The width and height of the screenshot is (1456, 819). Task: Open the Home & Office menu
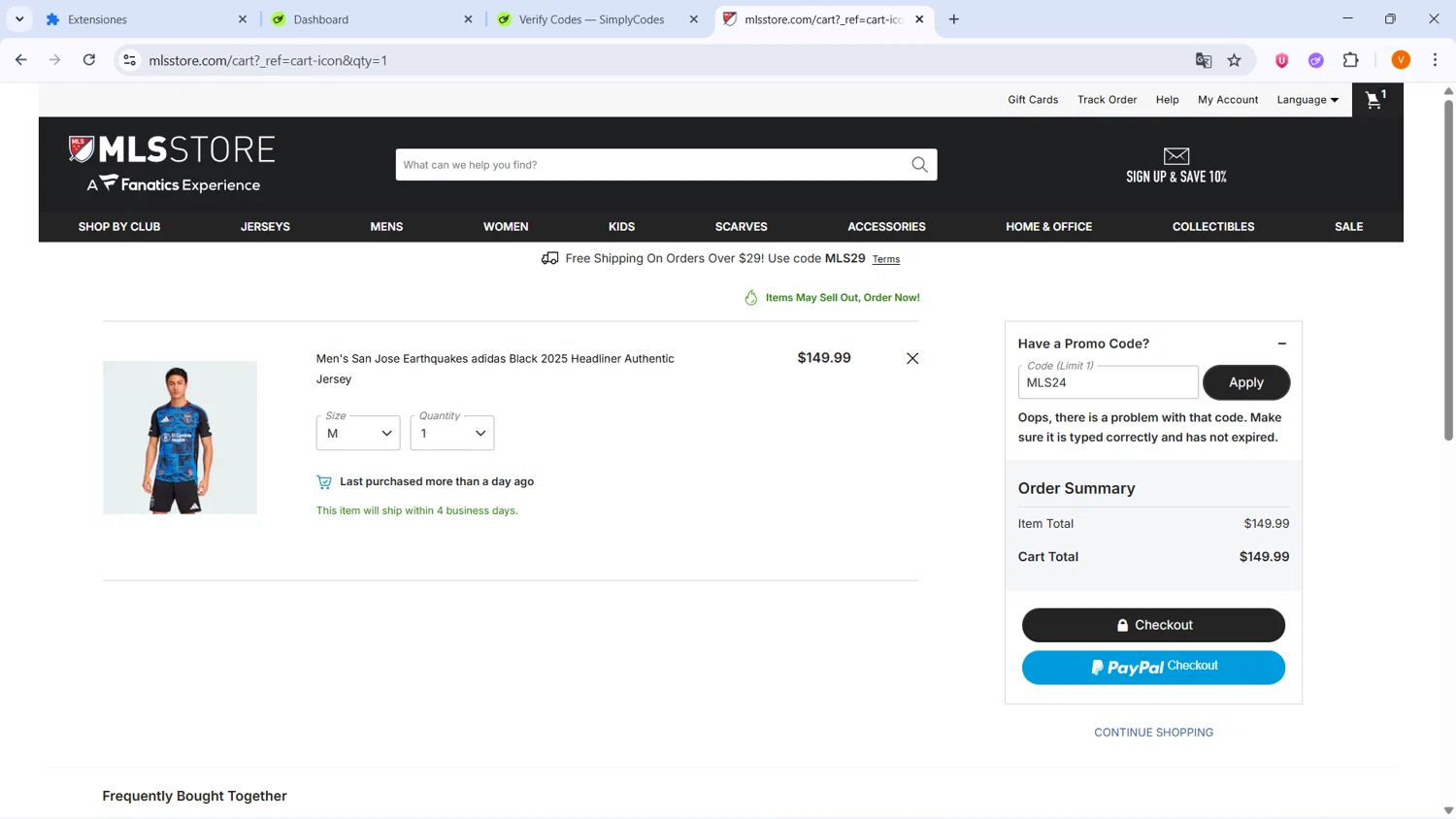[1048, 227]
